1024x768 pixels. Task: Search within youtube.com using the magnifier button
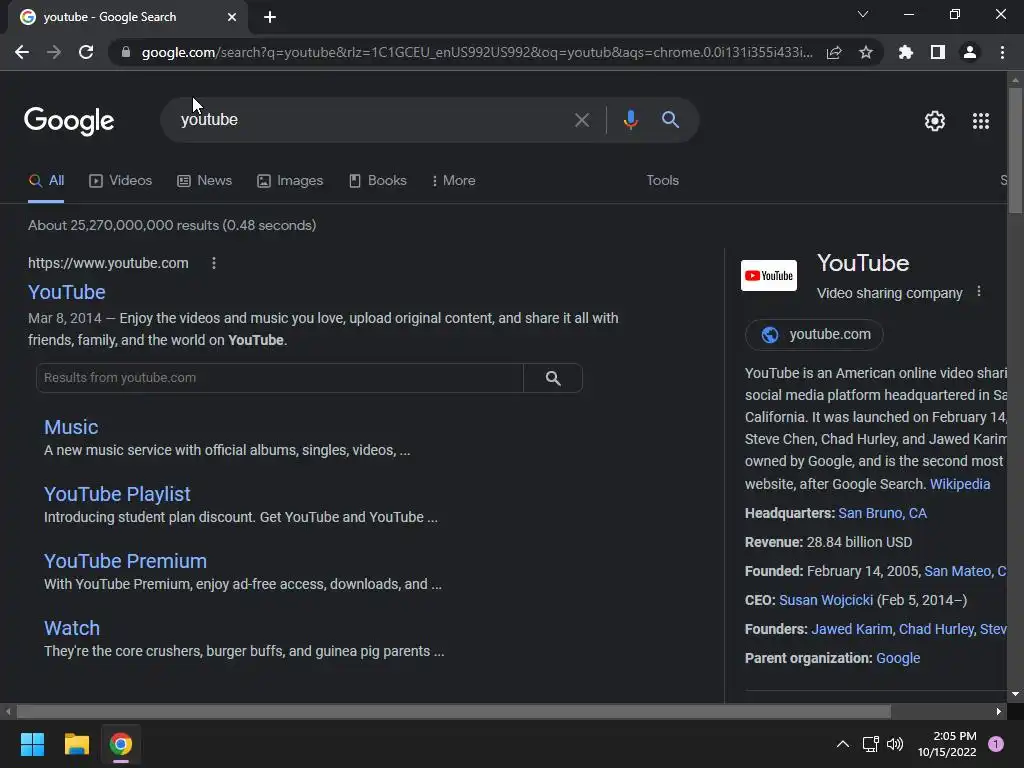[553, 378]
